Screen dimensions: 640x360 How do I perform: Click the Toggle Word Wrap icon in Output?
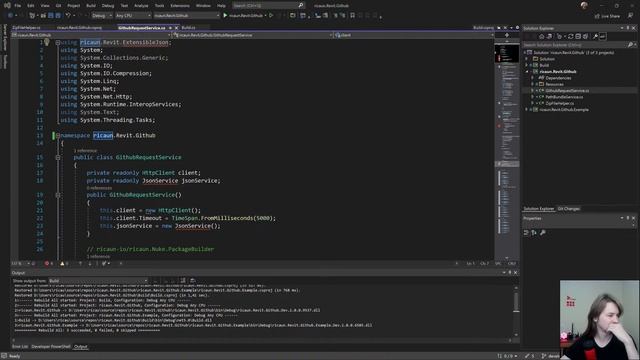coord(192,280)
